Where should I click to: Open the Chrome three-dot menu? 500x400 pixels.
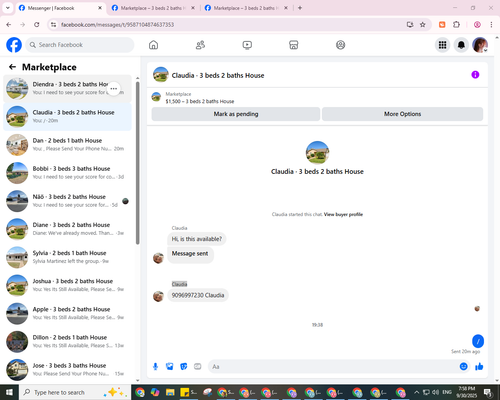coord(491,25)
